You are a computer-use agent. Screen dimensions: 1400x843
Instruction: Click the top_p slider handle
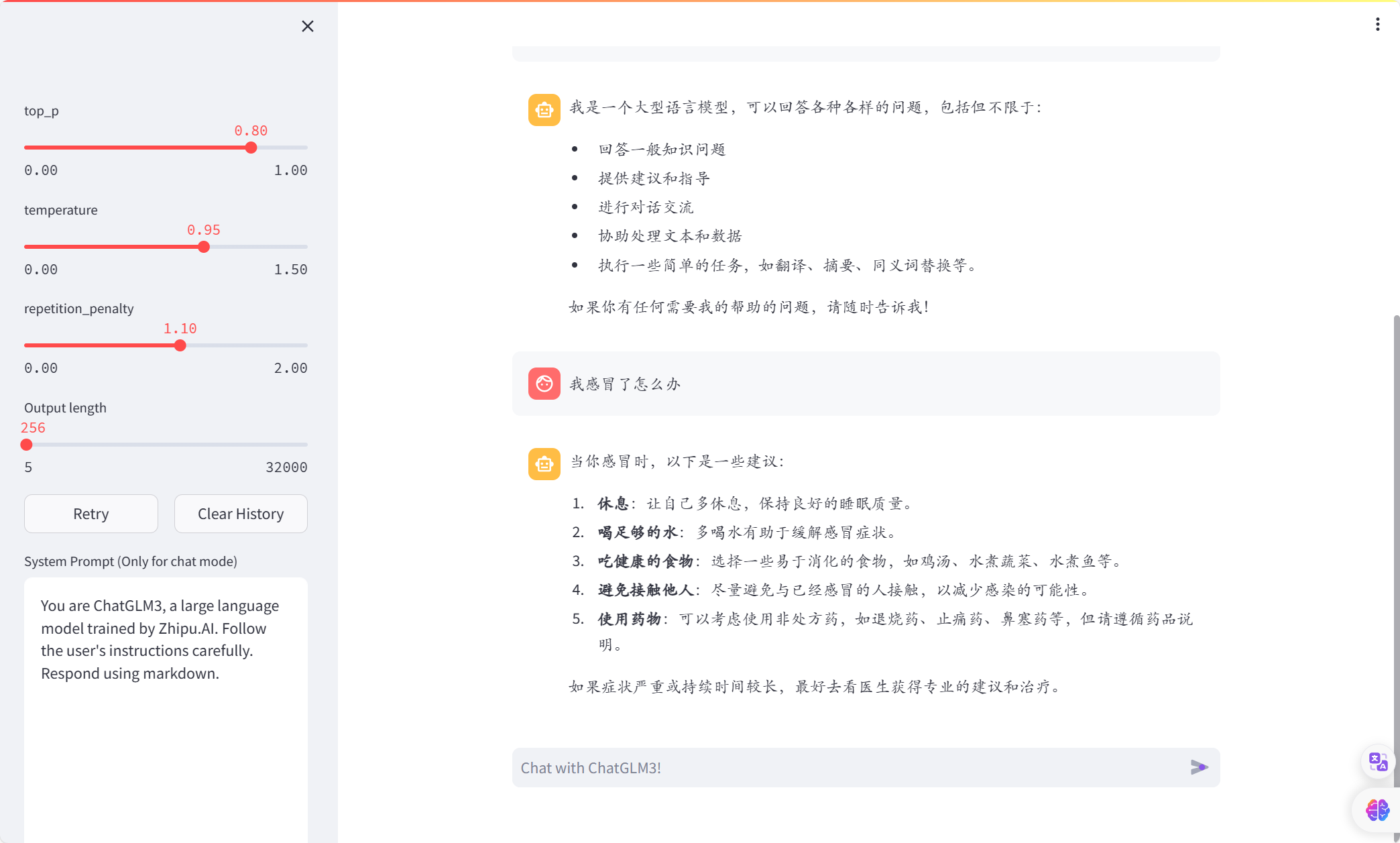251,148
